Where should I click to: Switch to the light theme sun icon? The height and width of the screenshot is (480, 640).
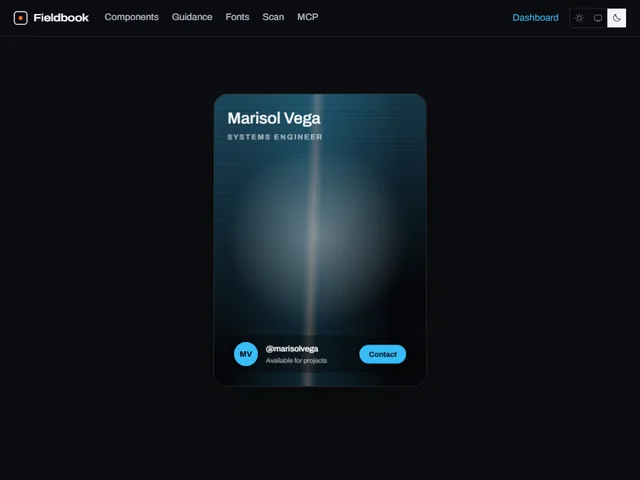tap(579, 18)
